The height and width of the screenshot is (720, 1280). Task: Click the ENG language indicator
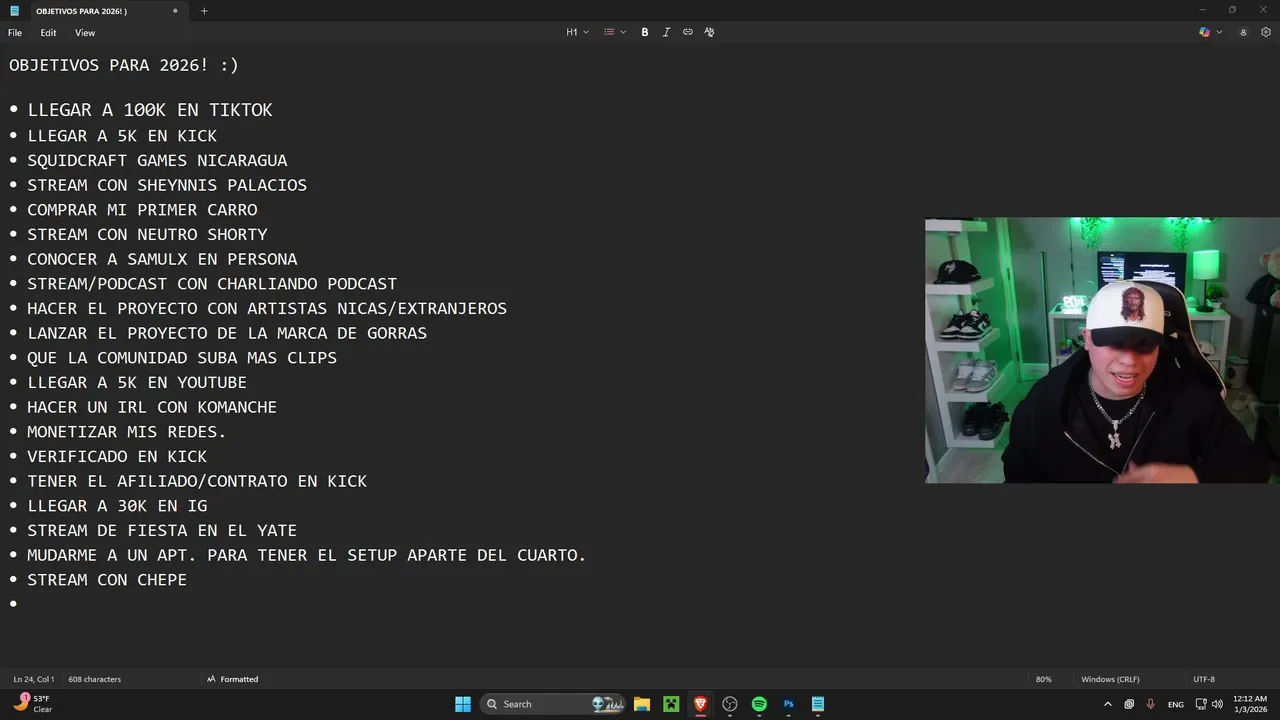(x=1176, y=704)
